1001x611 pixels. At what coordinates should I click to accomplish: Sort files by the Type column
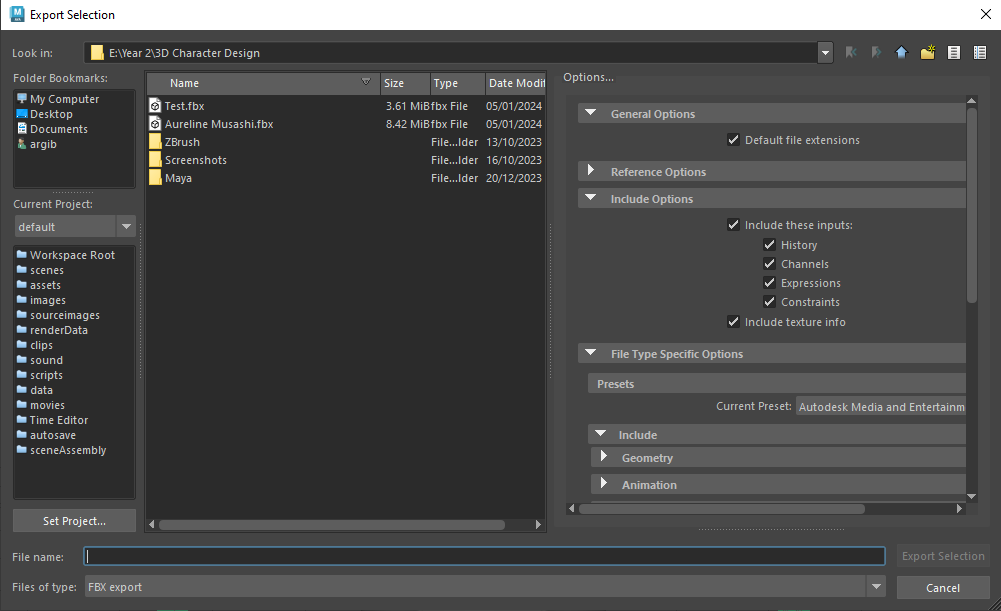(446, 83)
